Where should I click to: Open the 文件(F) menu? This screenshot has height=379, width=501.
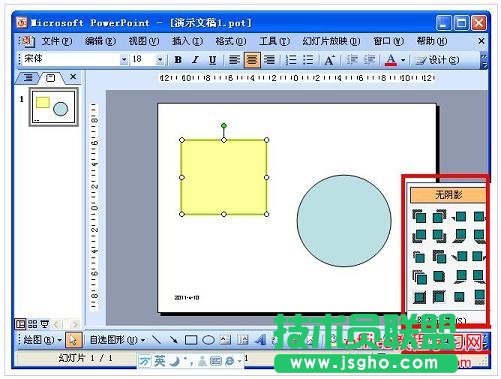point(57,41)
